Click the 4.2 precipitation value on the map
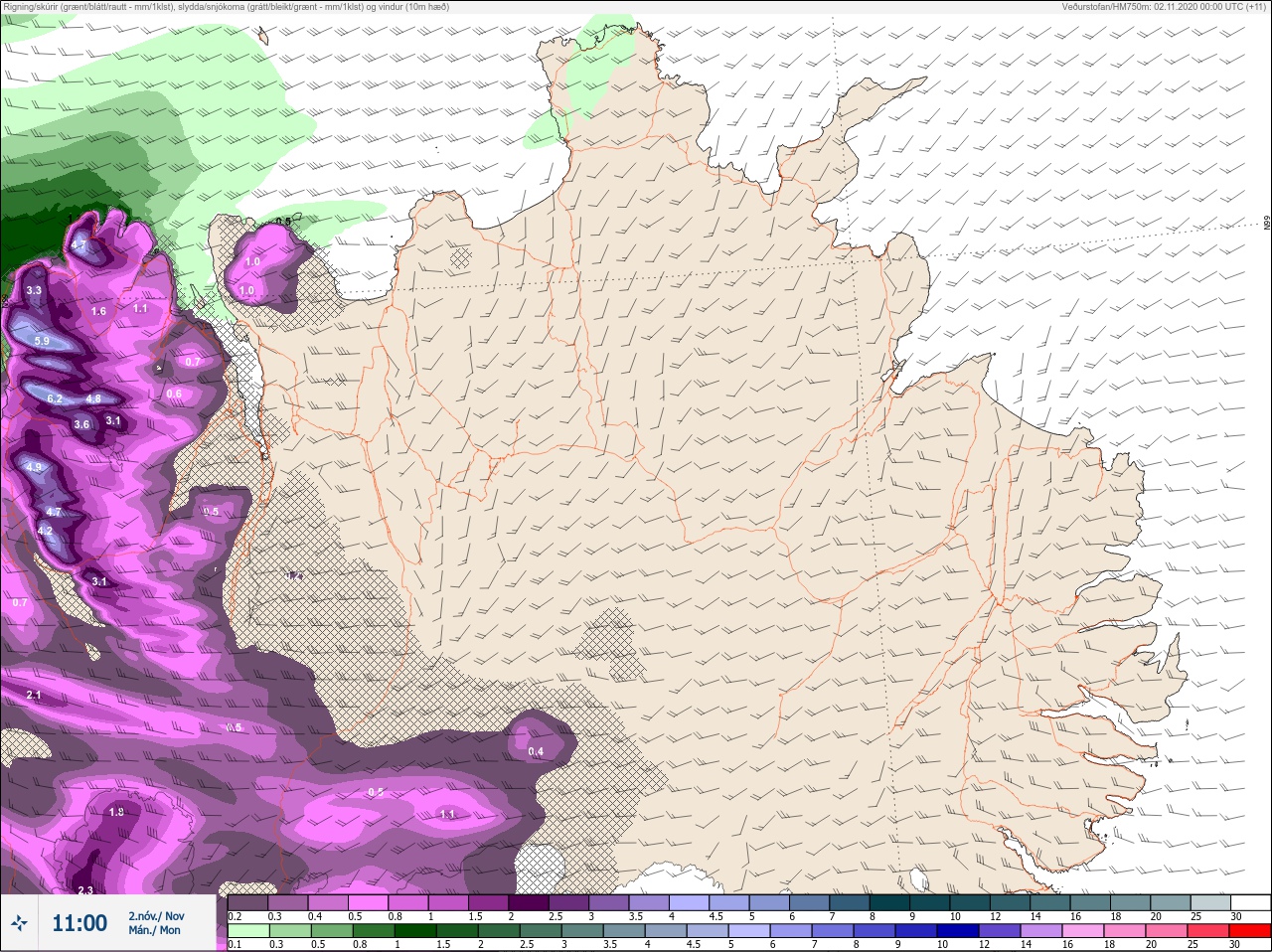 tap(45, 532)
